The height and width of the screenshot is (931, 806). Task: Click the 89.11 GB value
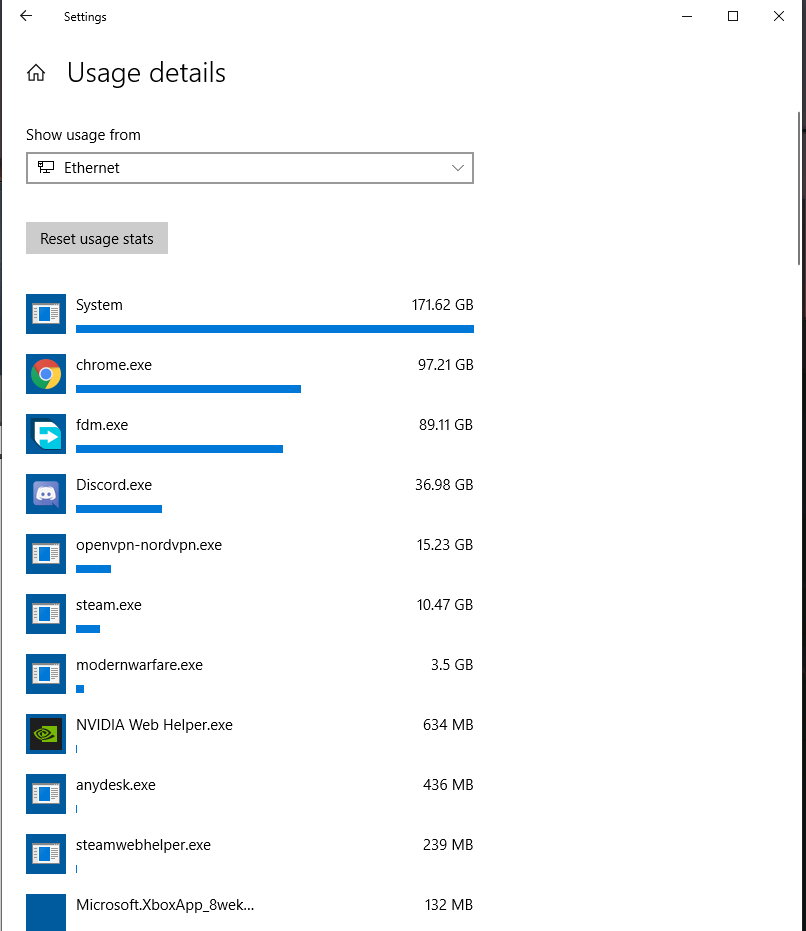[446, 425]
